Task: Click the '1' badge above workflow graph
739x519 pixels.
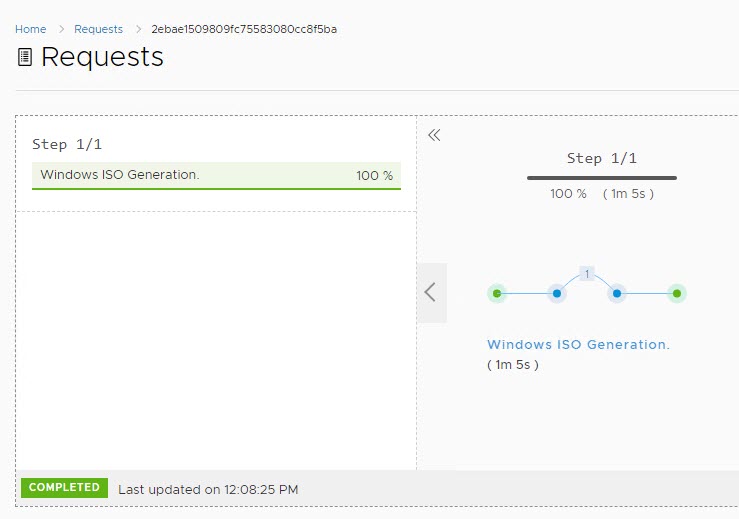Action: click(587, 272)
